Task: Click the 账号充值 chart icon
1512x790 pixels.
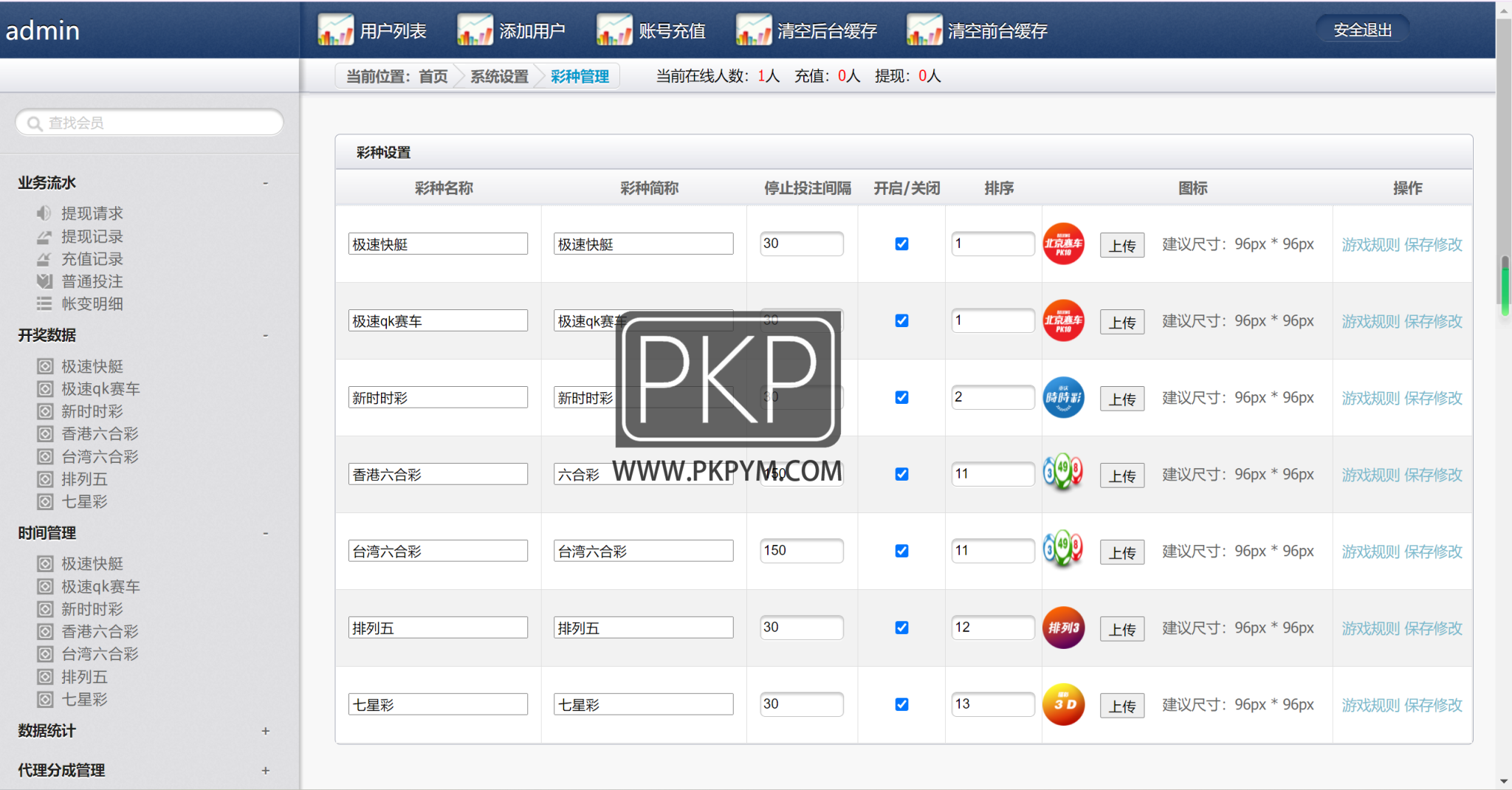Action: [x=614, y=30]
